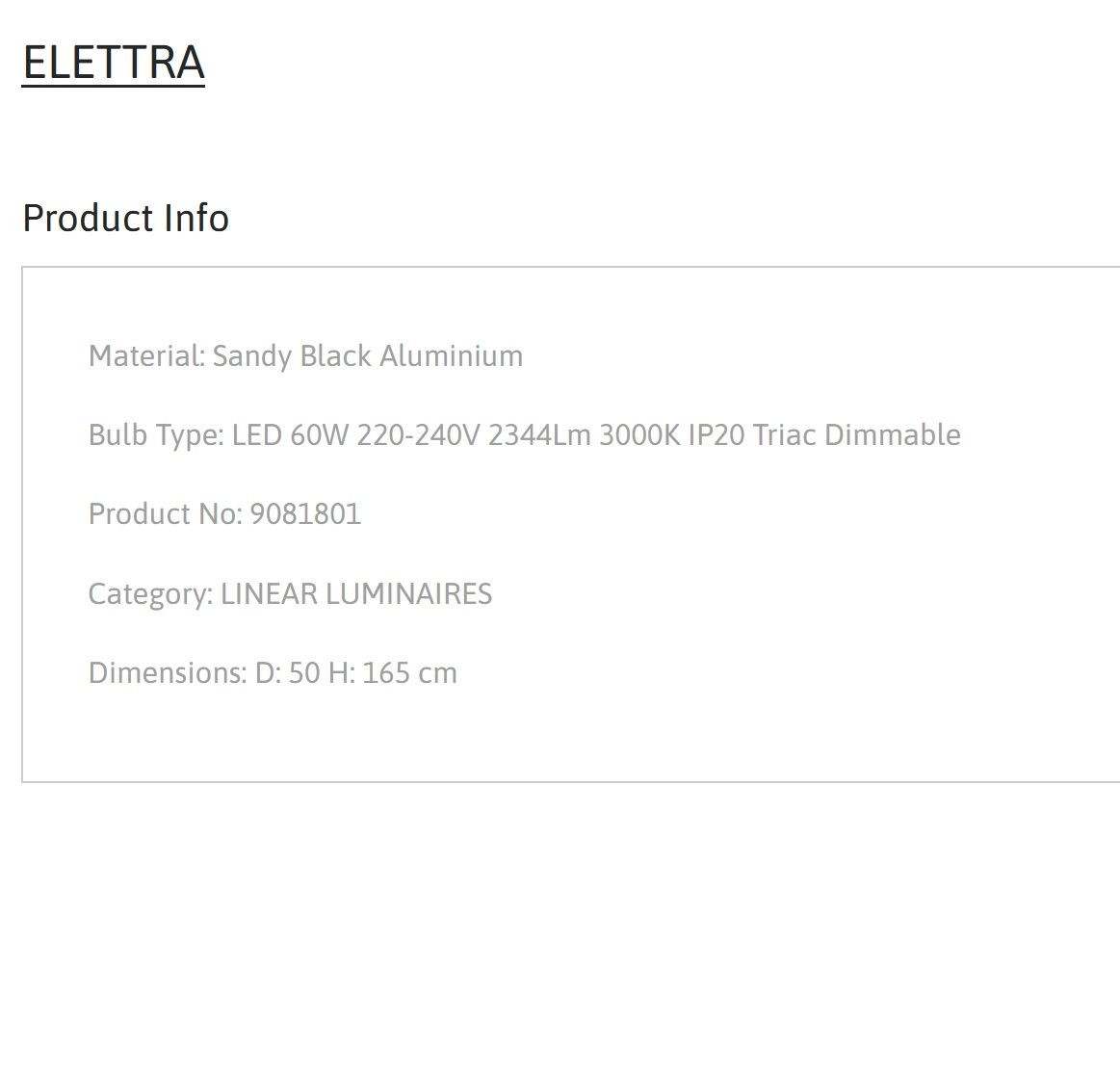This screenshot has height=1073, width=1120.
Task: Click the Category label
Action: point(150,594)
